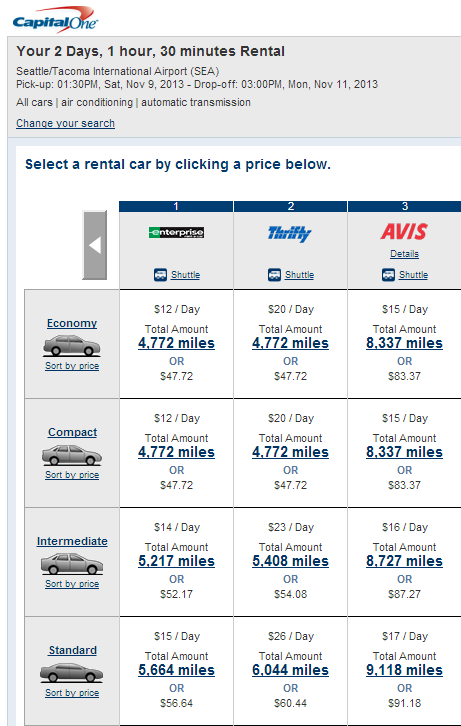Image resolution: width=461 pixels, height=726 pixels.
Task: Select Enterprise Standard for 5,664 miles
Action: point(176,670)
